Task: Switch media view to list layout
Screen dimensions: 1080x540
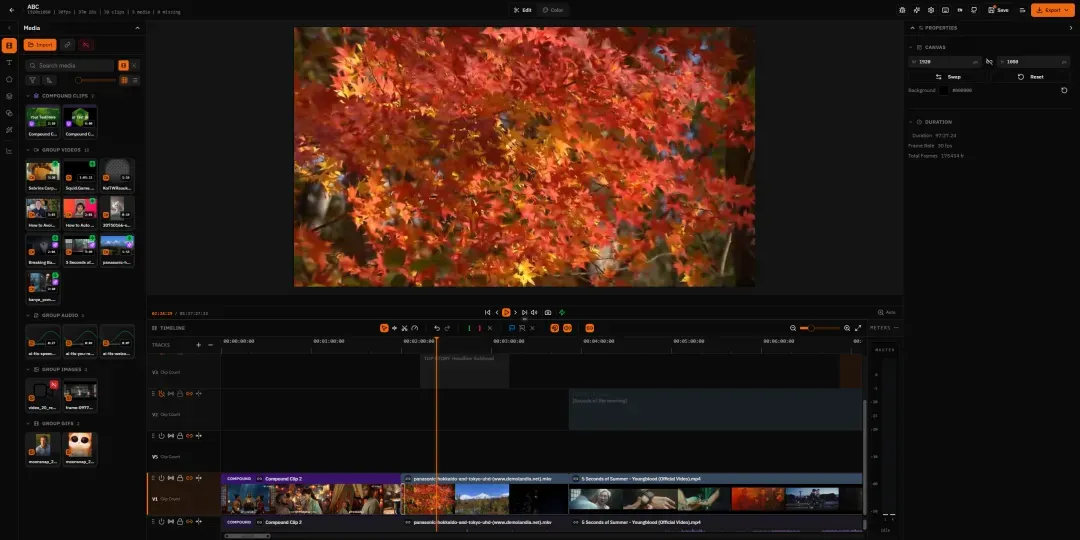Action: point(135,80)
